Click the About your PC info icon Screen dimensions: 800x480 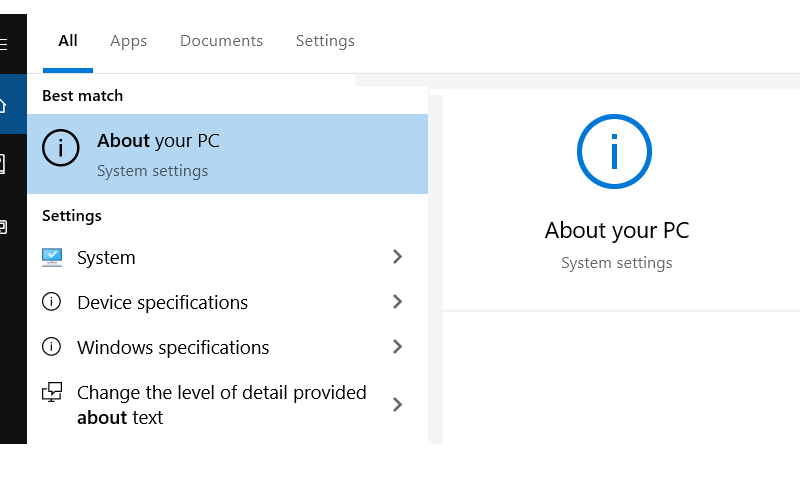(x=61, y=148)
